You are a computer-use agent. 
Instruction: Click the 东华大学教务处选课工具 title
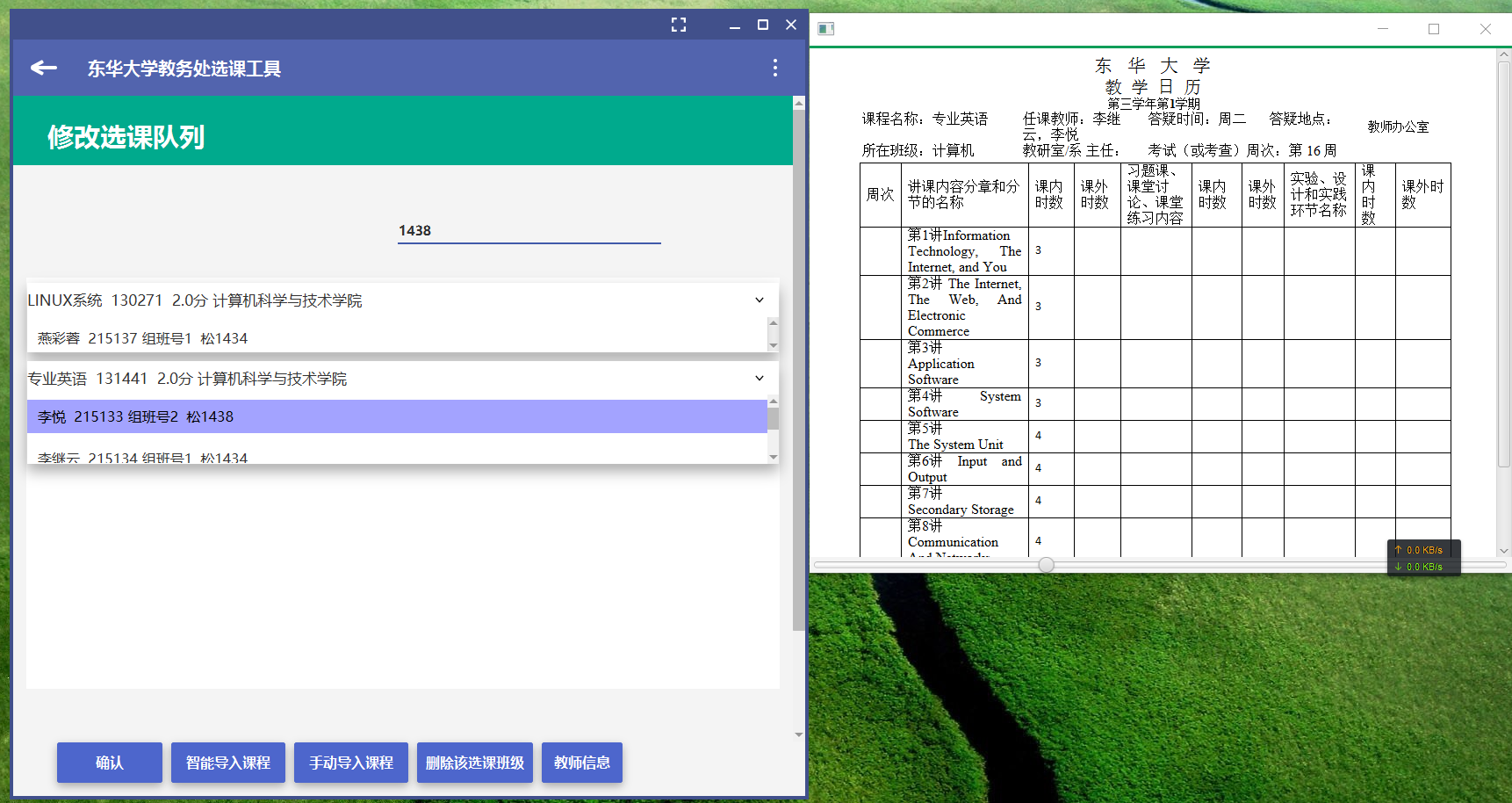point(184,69)
